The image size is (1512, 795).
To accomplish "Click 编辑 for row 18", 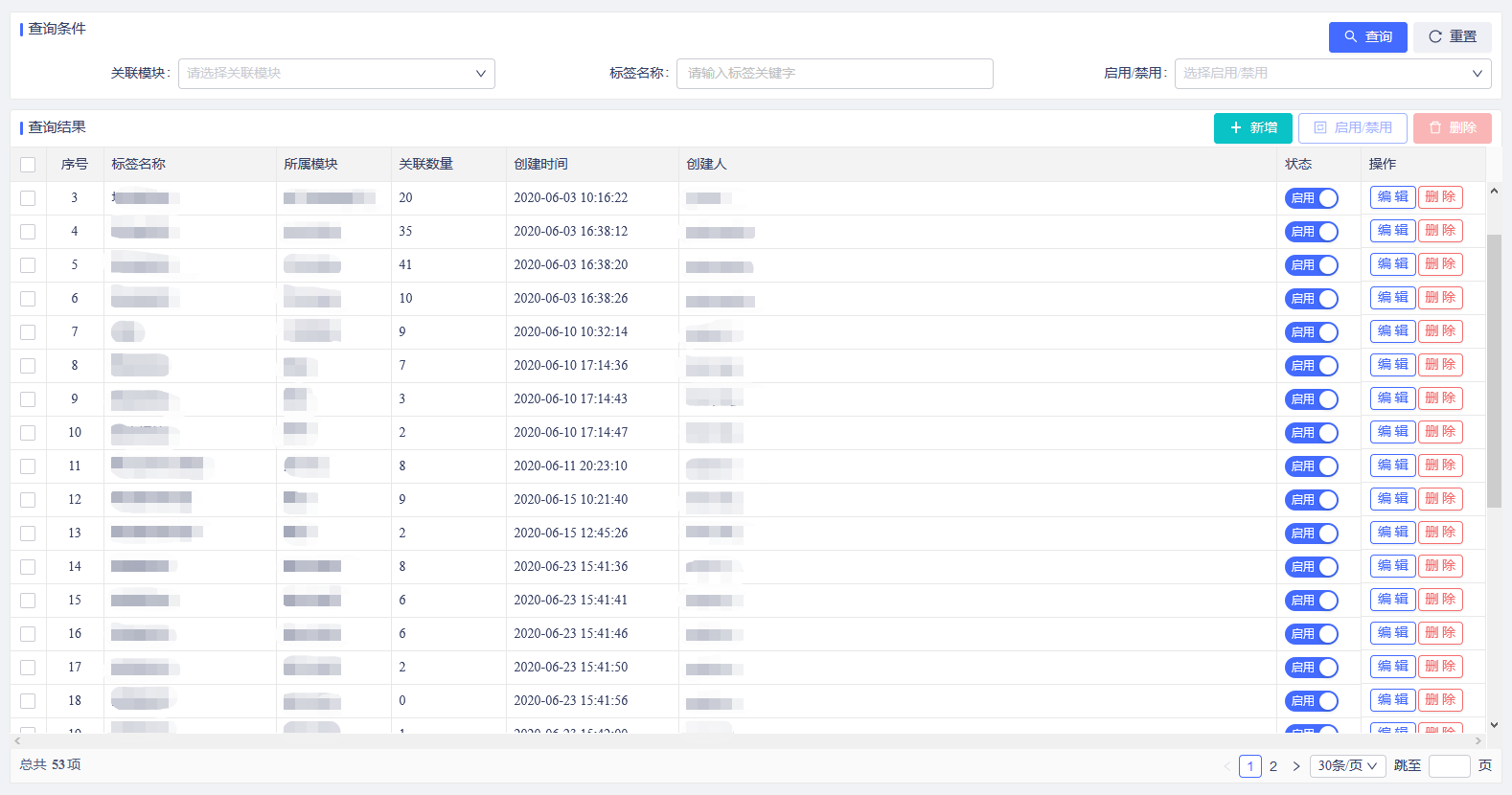I will (x=1392, y=700).
